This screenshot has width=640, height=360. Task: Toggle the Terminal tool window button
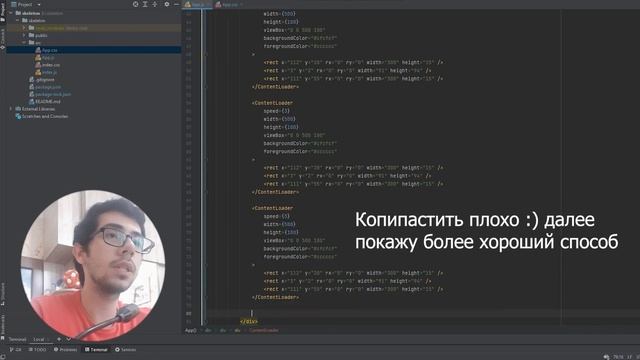(96, 350)
